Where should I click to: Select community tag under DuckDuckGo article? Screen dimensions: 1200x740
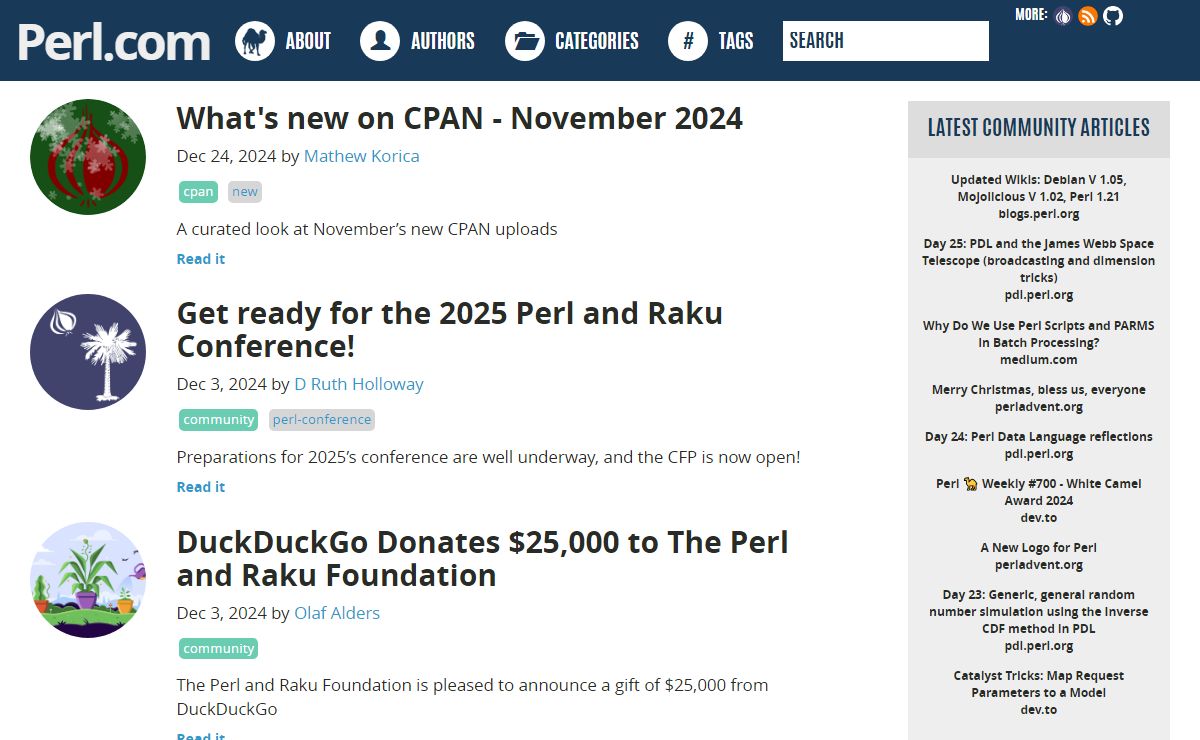219,649
